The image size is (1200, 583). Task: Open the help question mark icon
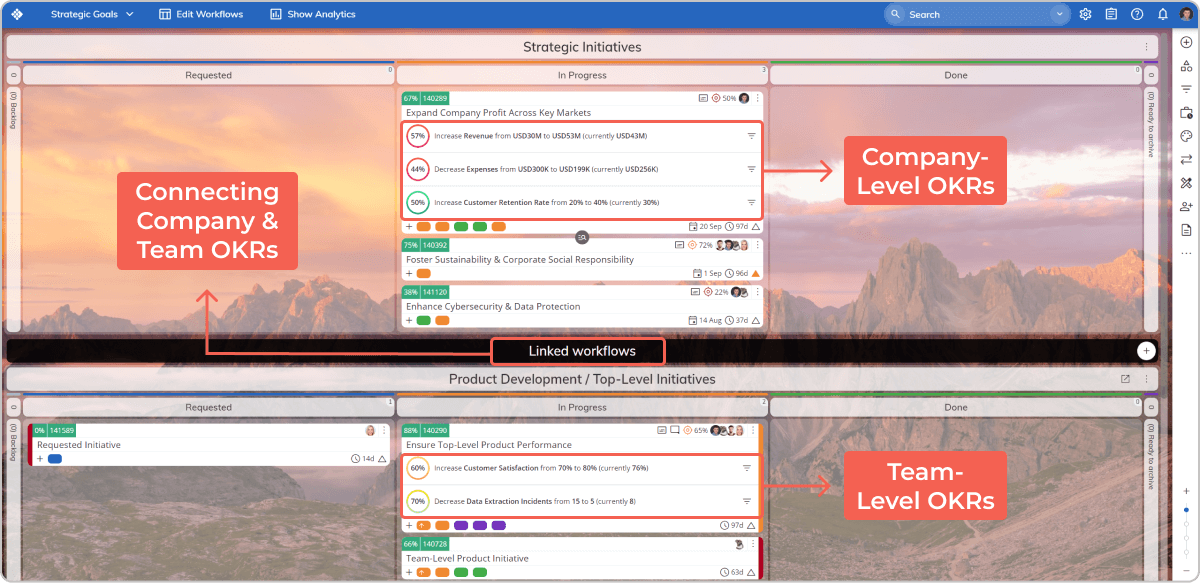click(x=1137, y=14)
